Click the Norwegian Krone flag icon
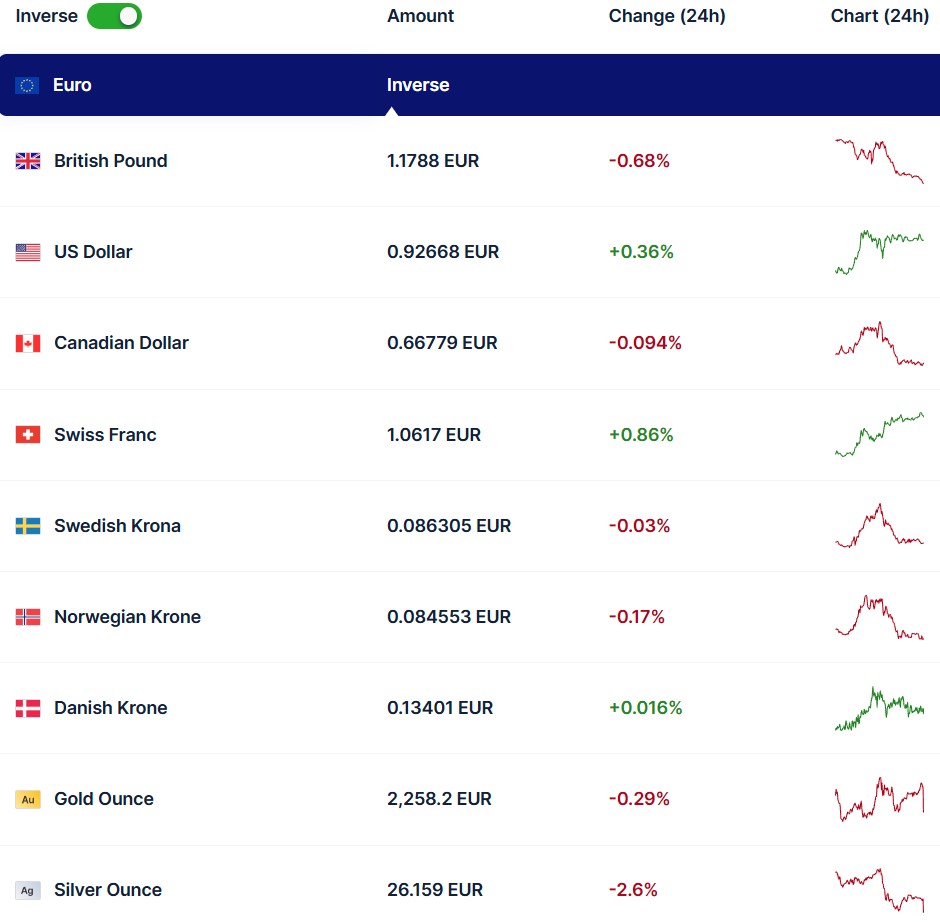Viewport: 940px width, 922px height. click(x=28, y=617)
